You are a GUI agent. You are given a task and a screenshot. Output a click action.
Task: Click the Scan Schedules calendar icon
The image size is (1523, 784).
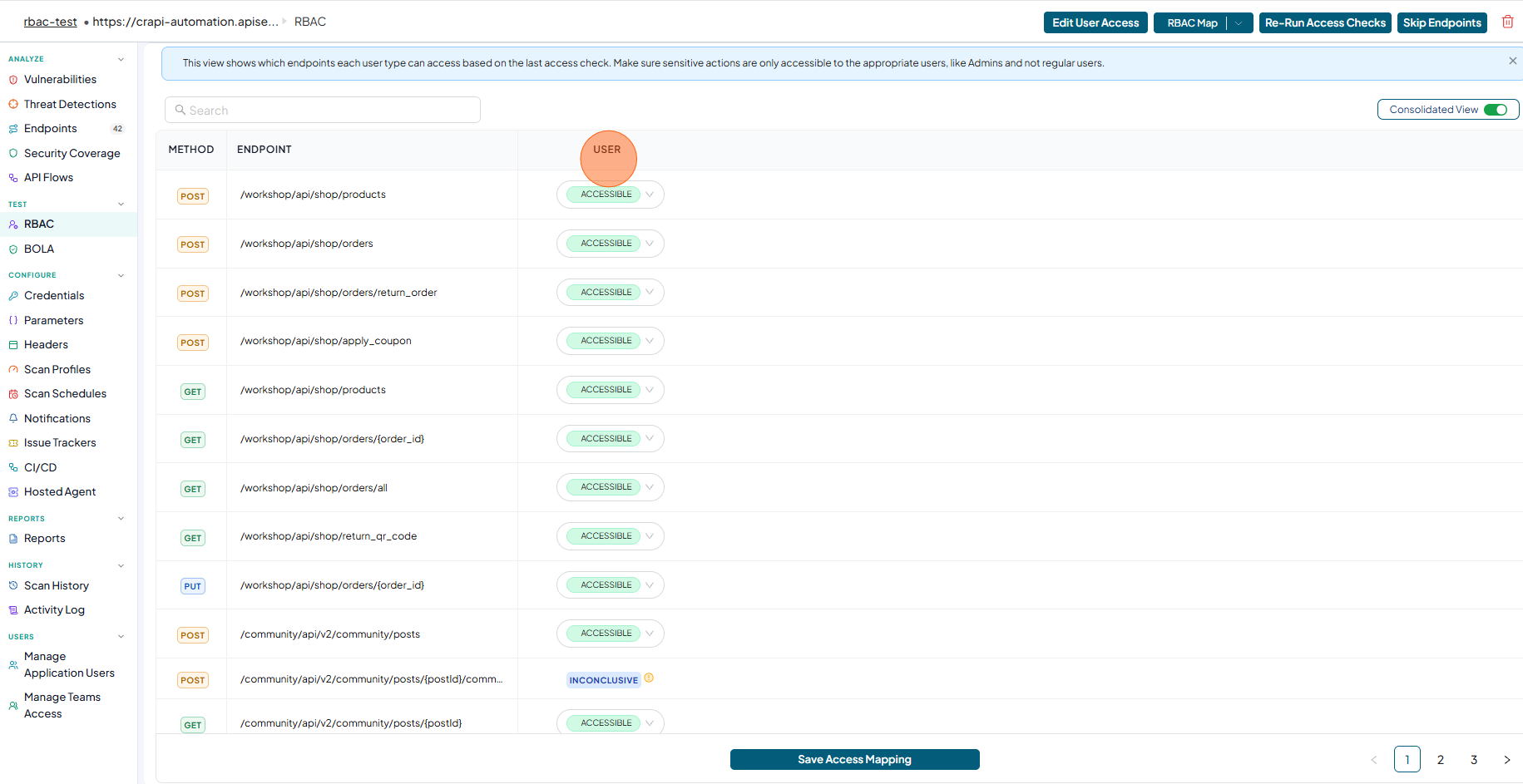pos(13,394)
